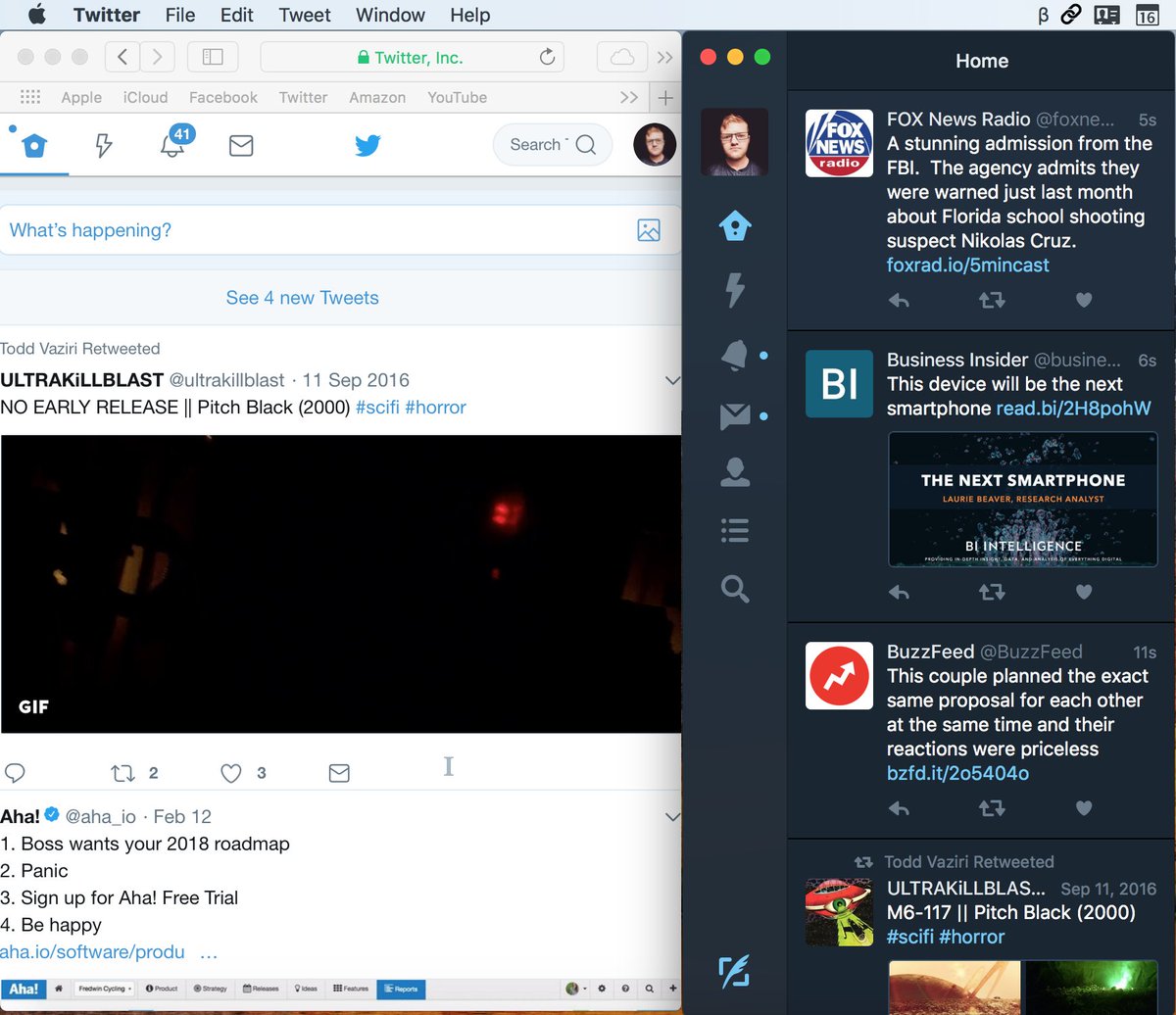The width and height of the screenshot is (1176, 1015).
Task: Open Home tab in Safari Twitter page
Action: (x=34, y=146)
